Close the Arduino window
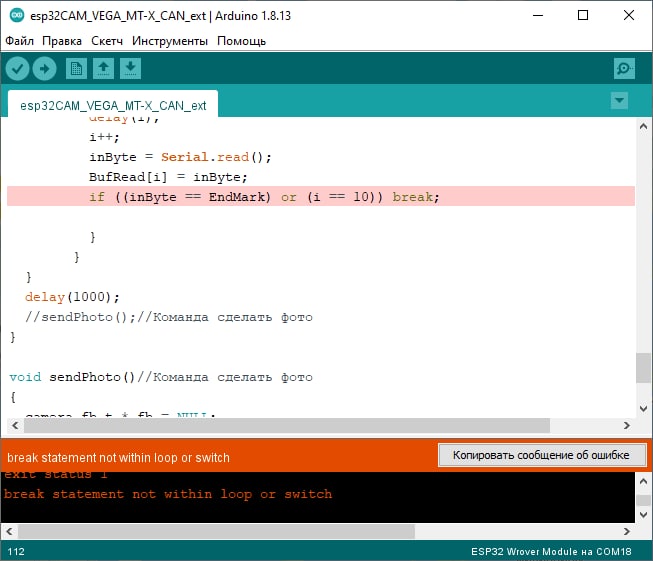 [x=629, y=15]
